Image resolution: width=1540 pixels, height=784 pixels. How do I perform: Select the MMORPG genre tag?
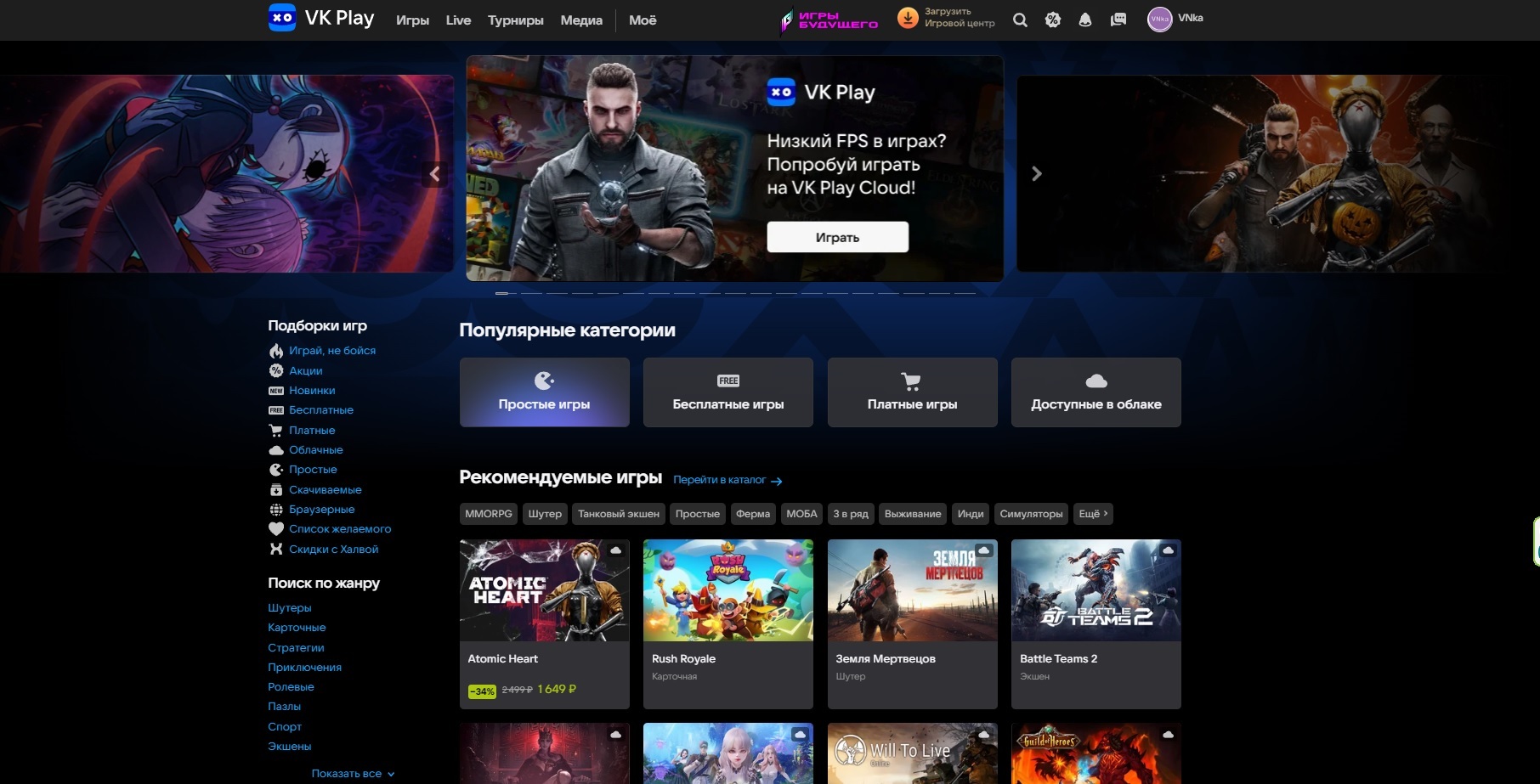coord(489,514)
